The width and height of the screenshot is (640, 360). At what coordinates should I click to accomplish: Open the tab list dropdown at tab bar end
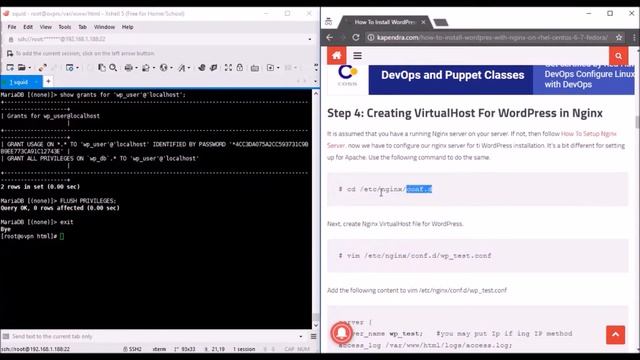pyautogui.click(x=316, y=82)
